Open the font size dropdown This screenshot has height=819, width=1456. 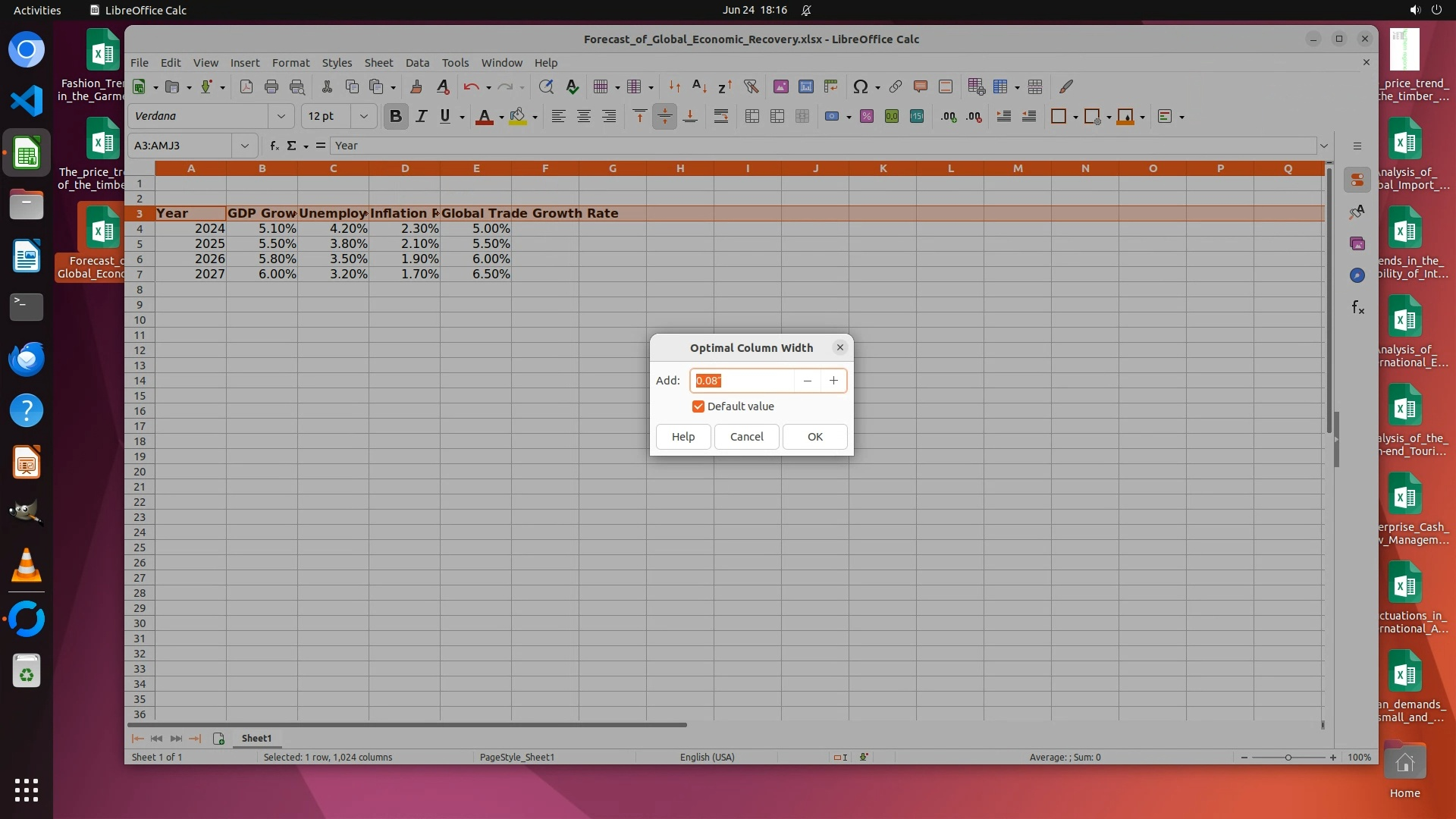363,117
